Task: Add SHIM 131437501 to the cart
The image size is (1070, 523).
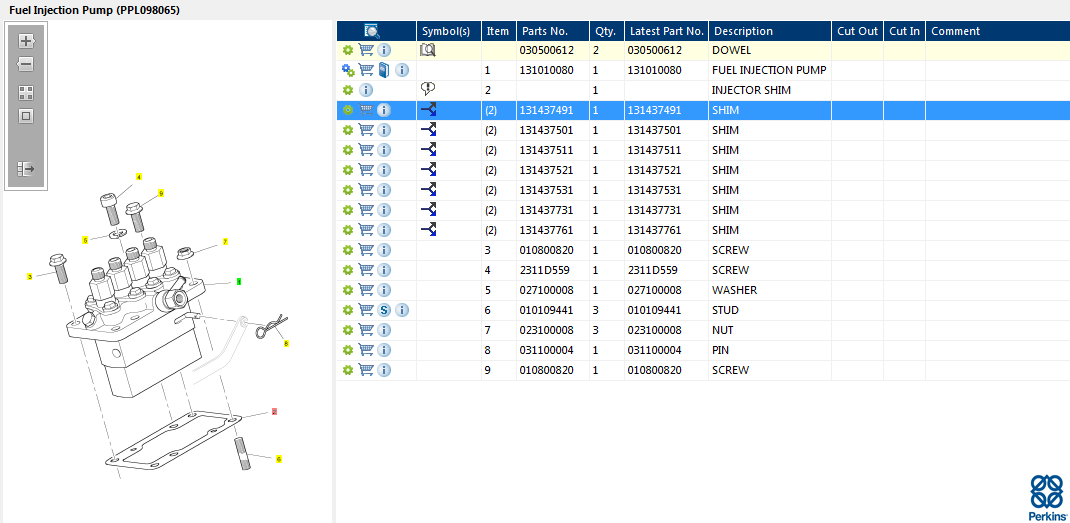Action: (x=366, y=130)
